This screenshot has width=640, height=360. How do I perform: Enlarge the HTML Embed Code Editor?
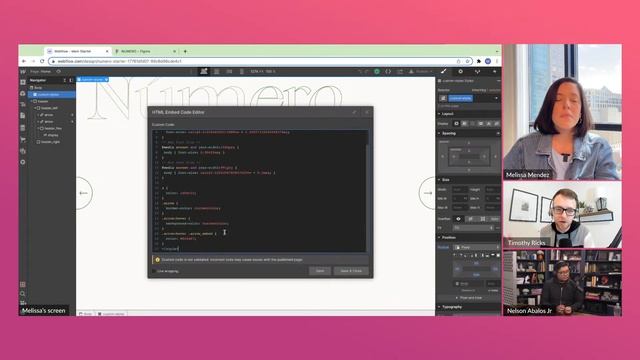(x=354, y=112)
